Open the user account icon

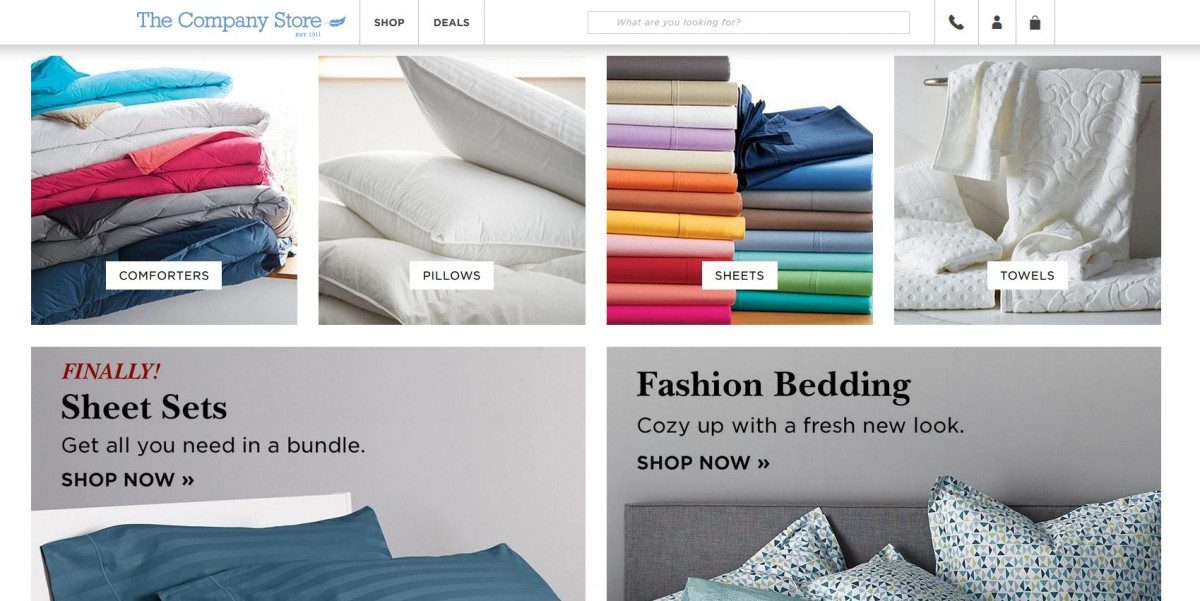click(x=997, y=22)
